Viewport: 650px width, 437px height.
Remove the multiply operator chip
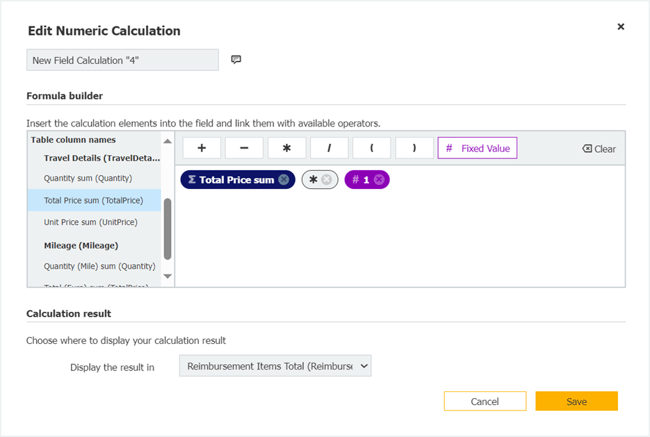pyautogui.click(x=326, y=180)
